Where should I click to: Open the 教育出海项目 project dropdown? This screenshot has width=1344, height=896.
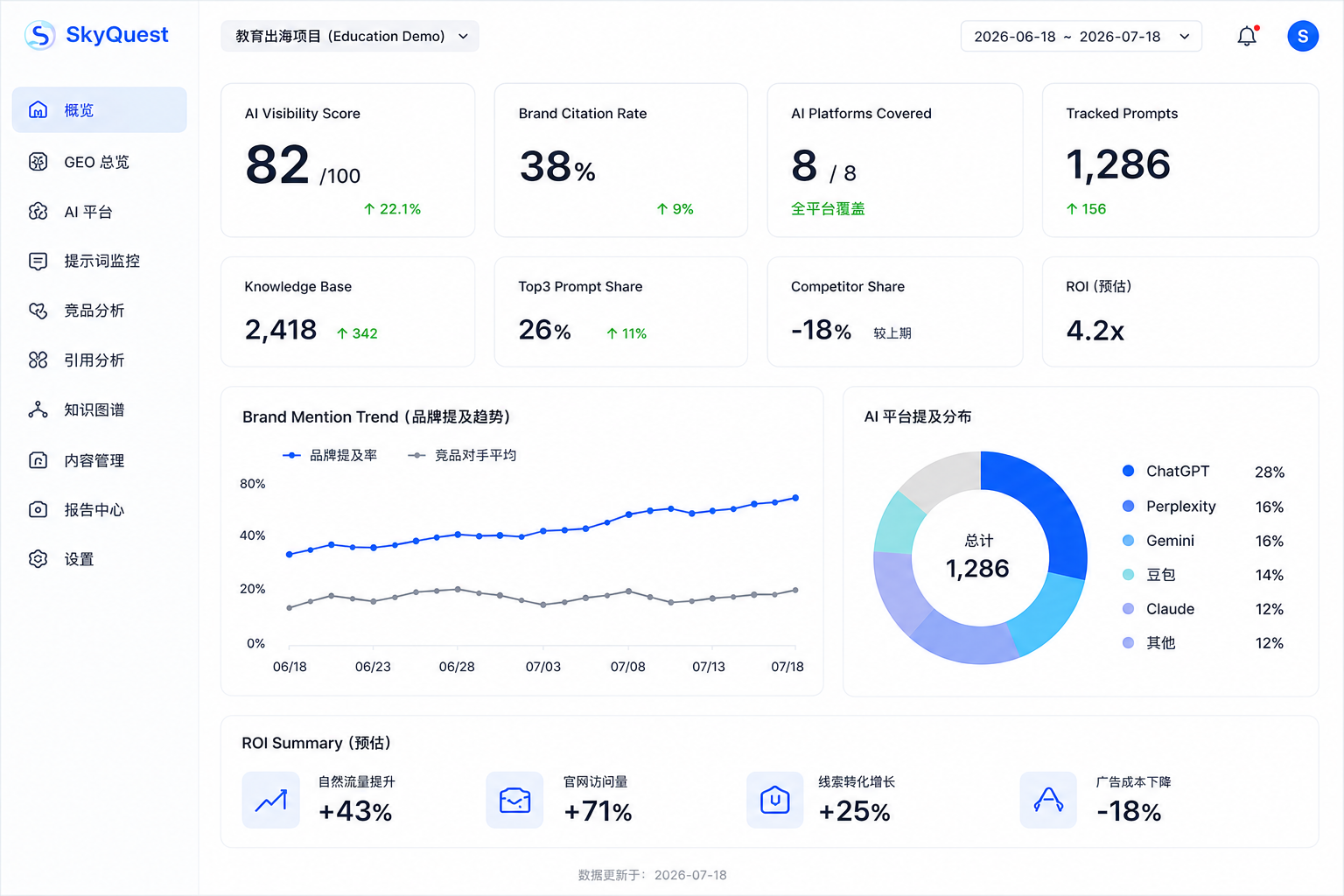[x=350, y=36]
